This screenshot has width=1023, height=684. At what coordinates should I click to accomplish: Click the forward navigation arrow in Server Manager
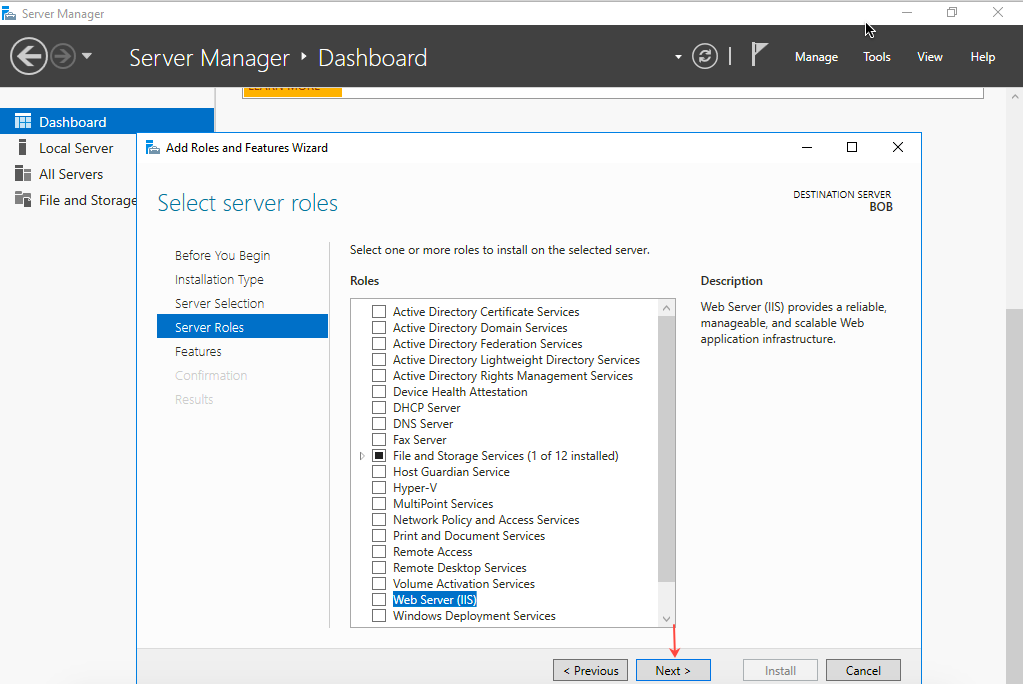63,56
